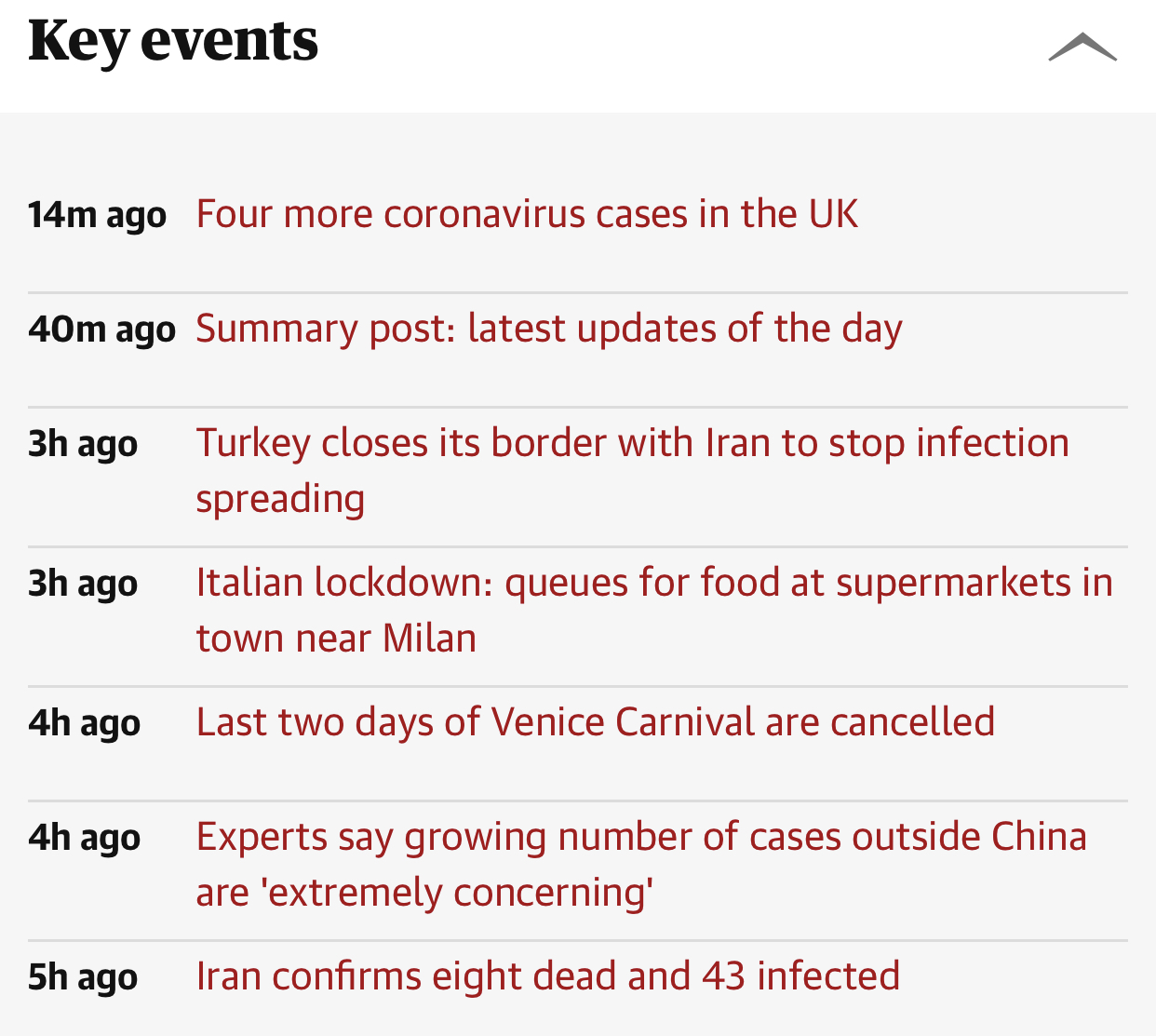This screenshot has width=1156, height=1036.
Task: Select '3h ago' timestamp beside Turkey headline
Action: (x=83, y=444)
